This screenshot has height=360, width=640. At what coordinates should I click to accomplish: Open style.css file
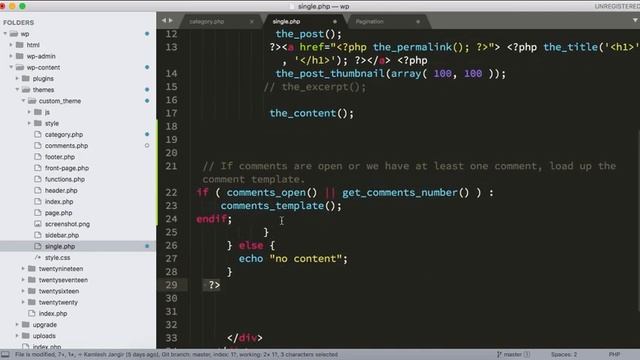57,258
